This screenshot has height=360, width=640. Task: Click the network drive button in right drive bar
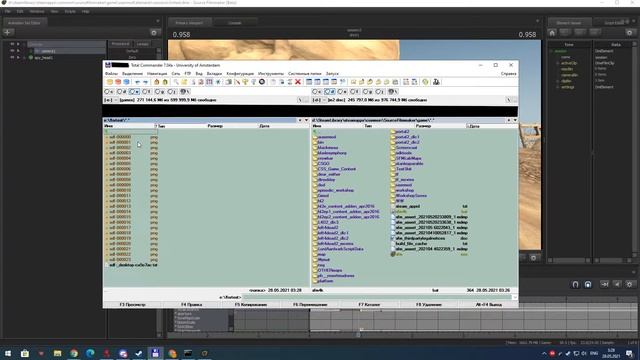click(393, 91)
